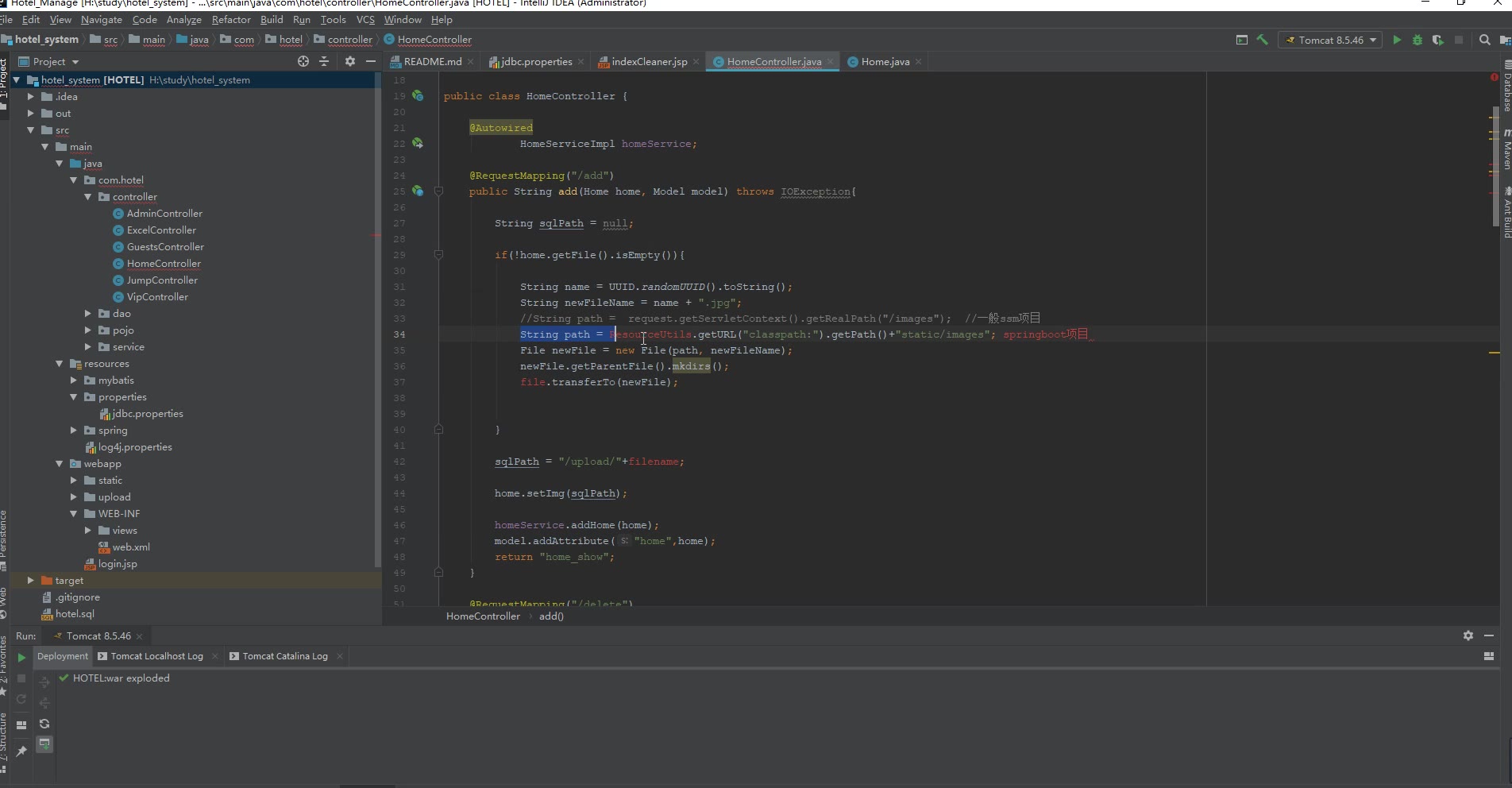Open the Refactor menu
Screen dimensions: 1512x788
[x=231, y=19]
